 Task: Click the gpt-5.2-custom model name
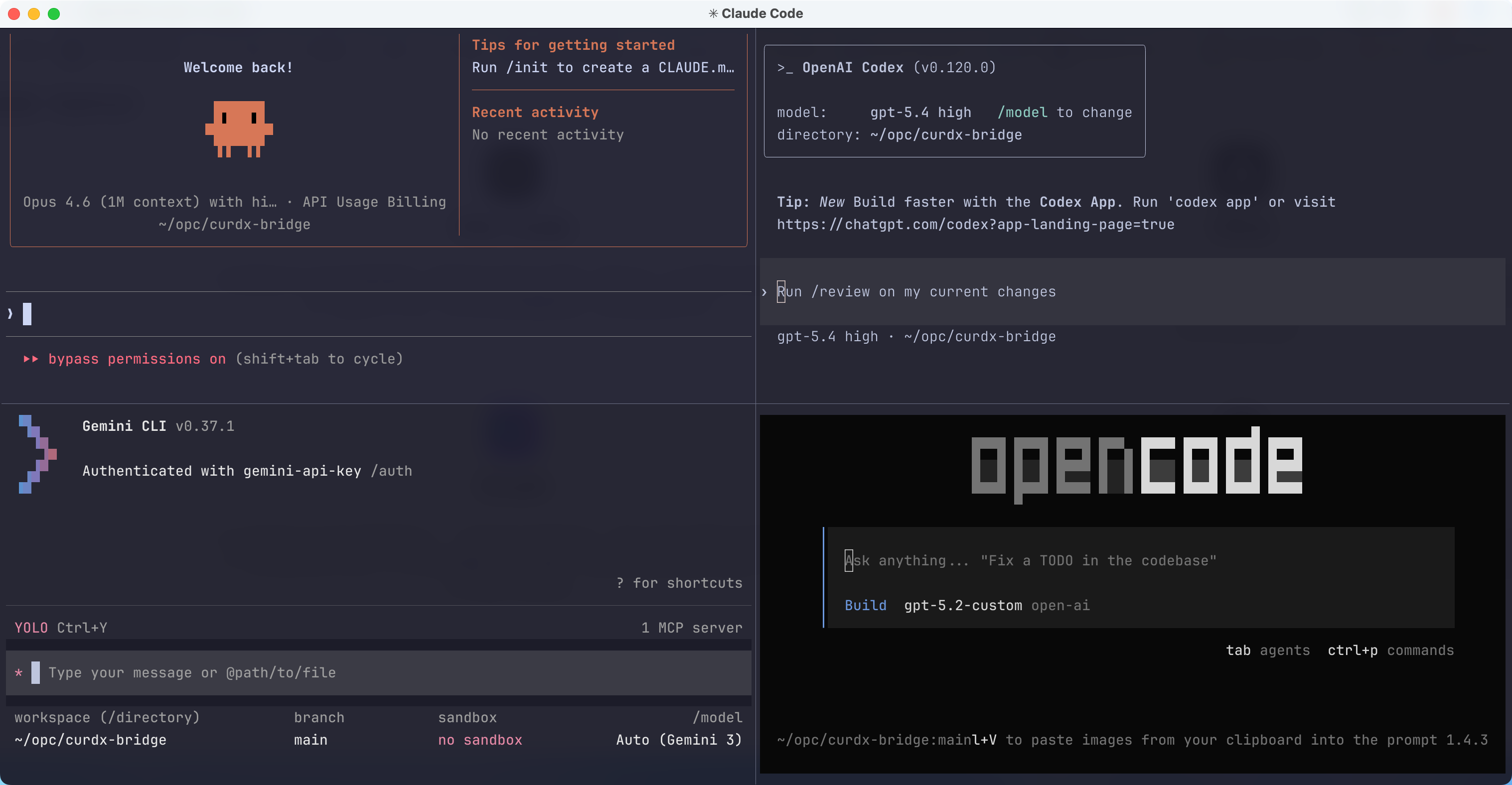(x=963, y=606)
